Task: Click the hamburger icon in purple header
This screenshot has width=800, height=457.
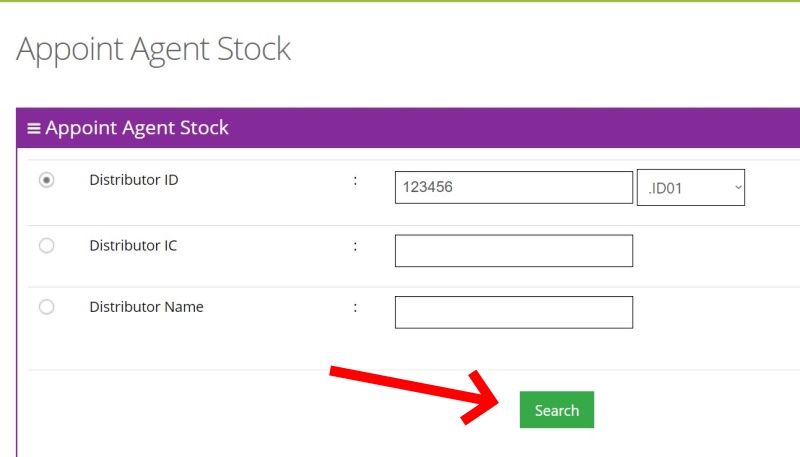Action: [x=34, y=129]
